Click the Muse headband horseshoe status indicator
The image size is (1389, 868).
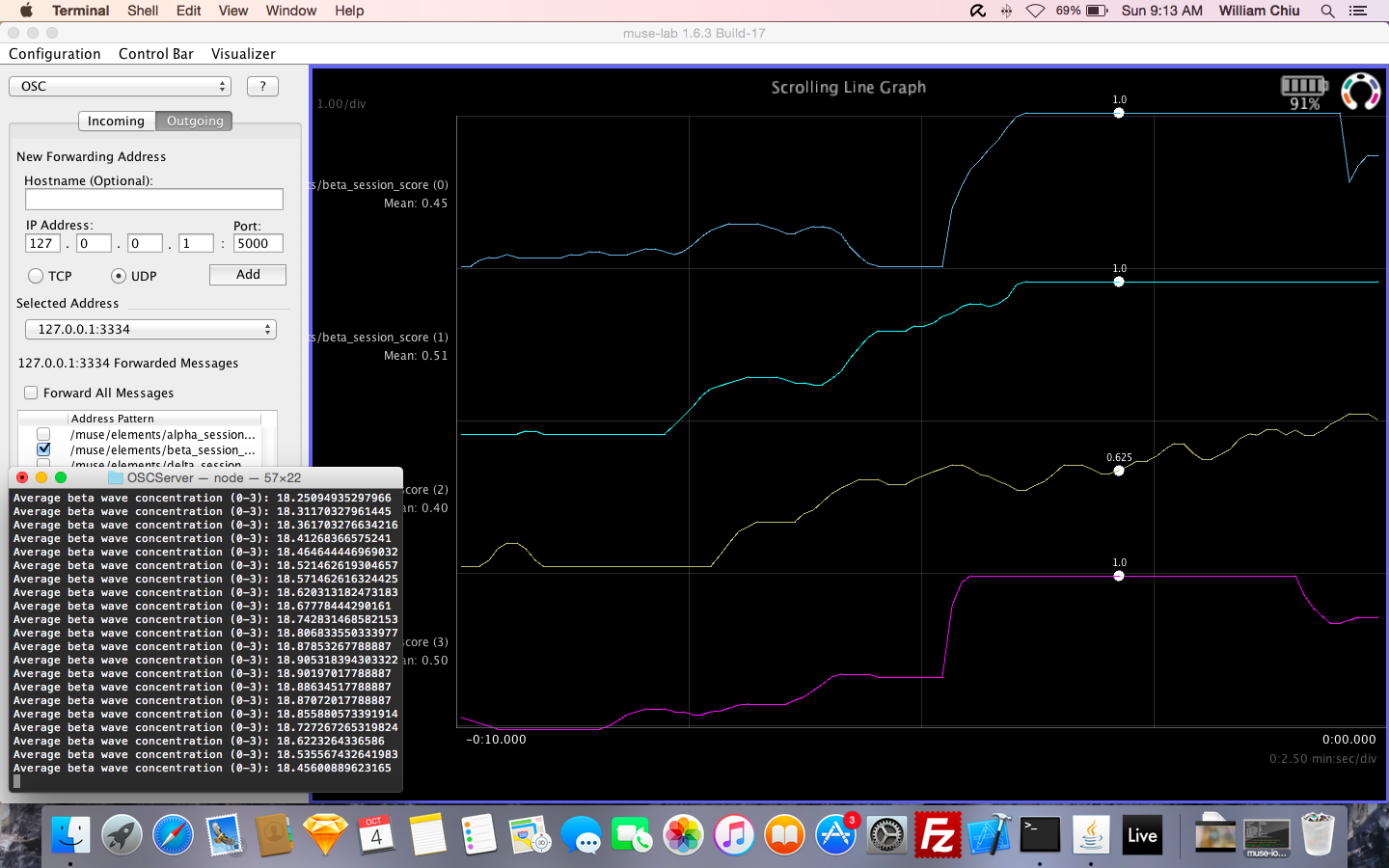[1361, 92]
